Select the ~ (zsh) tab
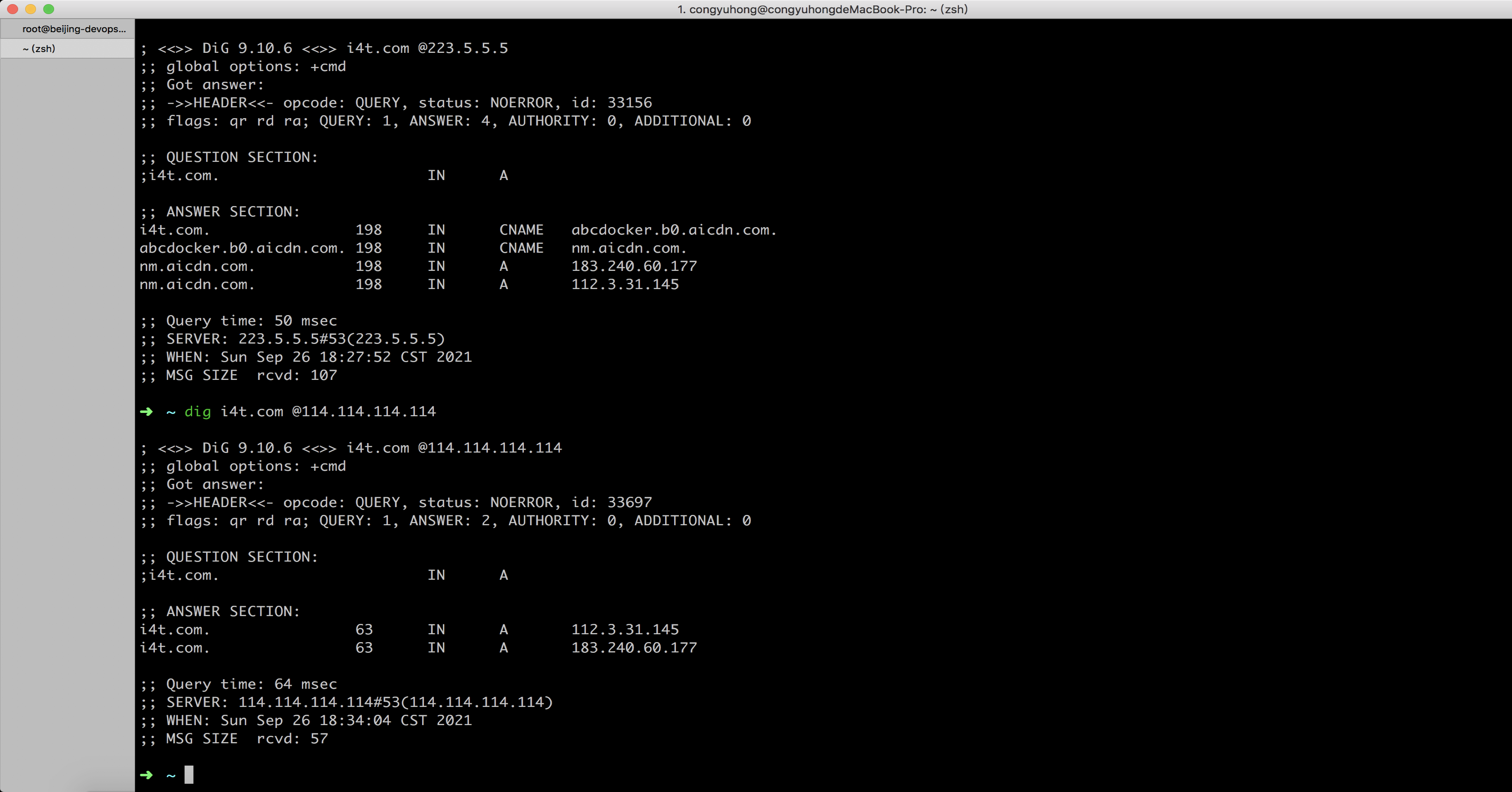 (39, 49)
